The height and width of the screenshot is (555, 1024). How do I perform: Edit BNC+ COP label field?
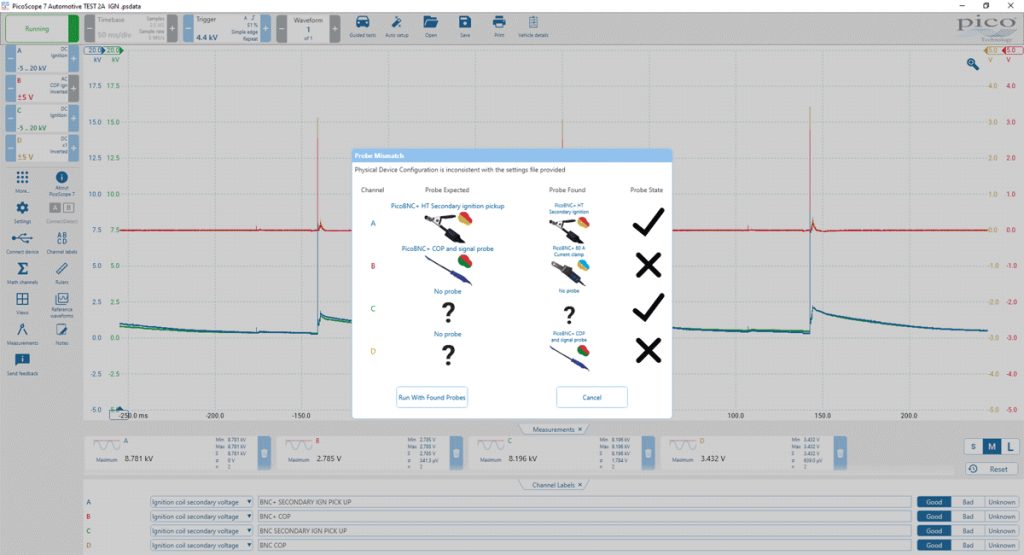(584, 516)
